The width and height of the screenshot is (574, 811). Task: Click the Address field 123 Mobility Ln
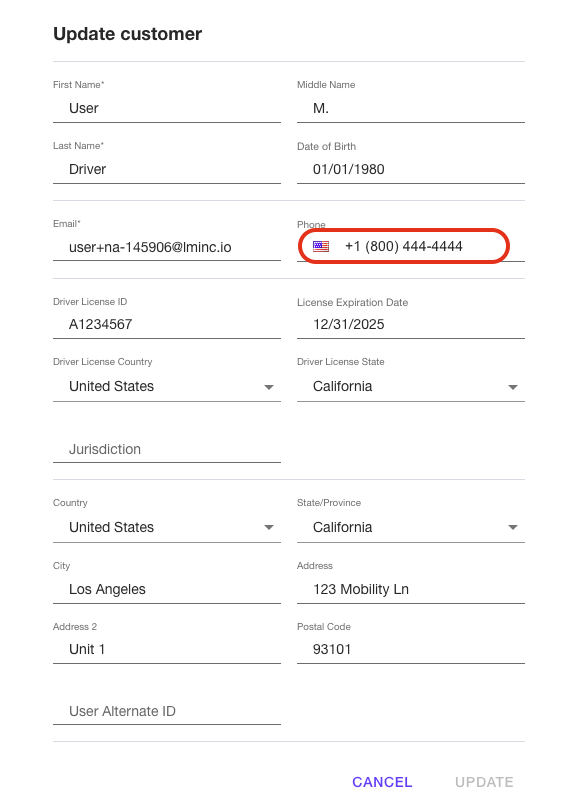click(x=411, y=590)
